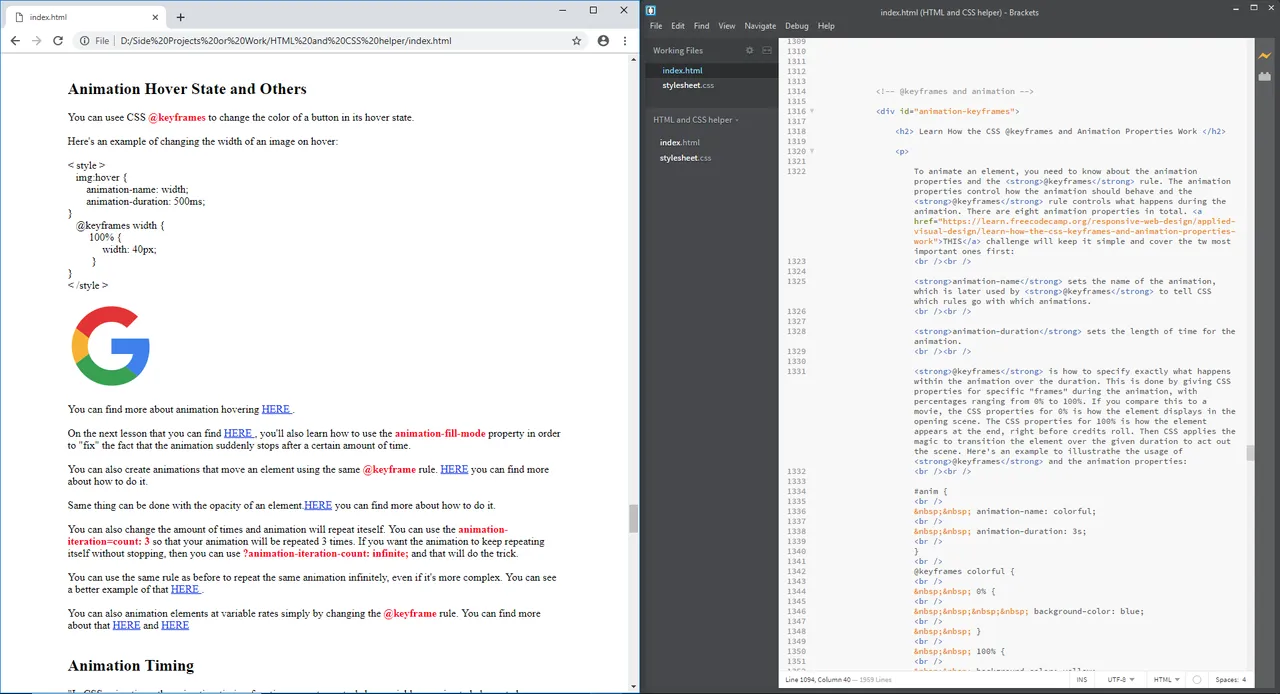
Task: Open the Edit menu in Brackets
Action: 678,26
